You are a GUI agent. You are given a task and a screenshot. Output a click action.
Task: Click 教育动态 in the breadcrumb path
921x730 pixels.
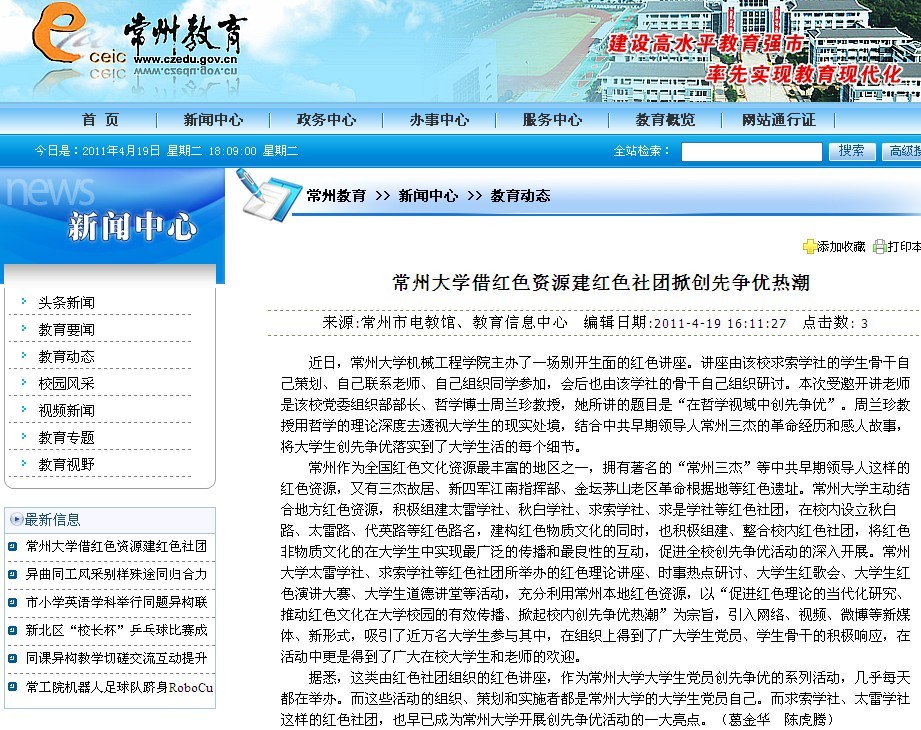520,196
